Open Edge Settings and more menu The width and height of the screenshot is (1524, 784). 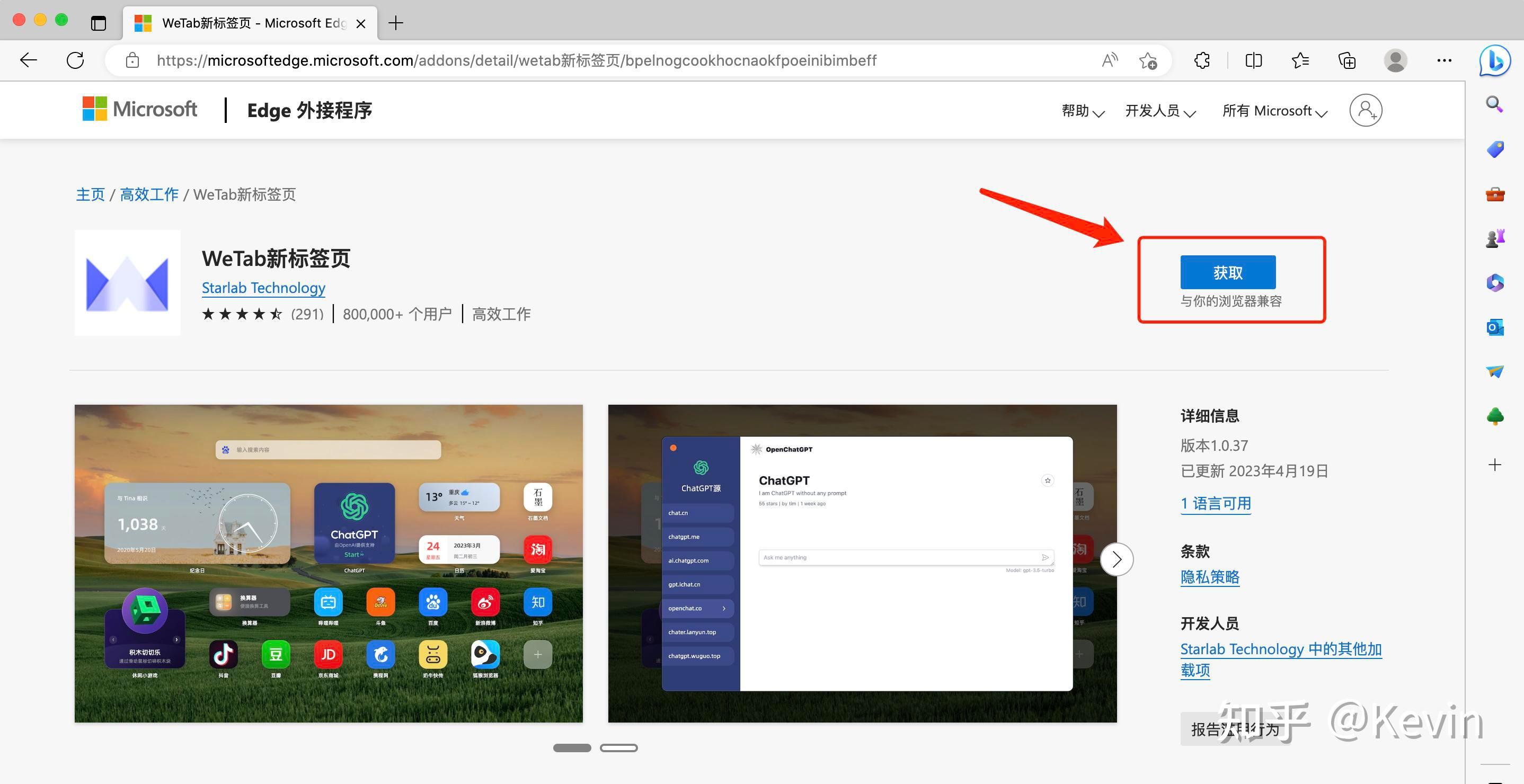point(1444,60)
